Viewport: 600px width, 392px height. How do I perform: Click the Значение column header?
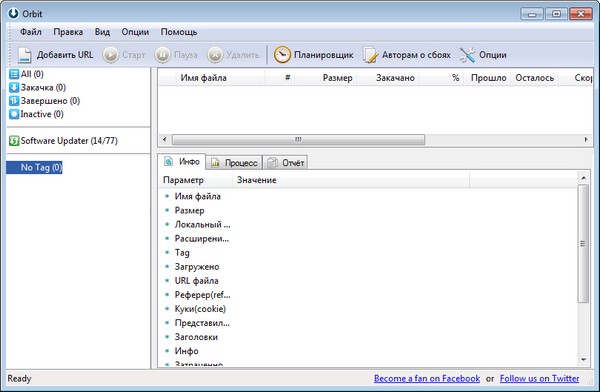tap(351, 180)
